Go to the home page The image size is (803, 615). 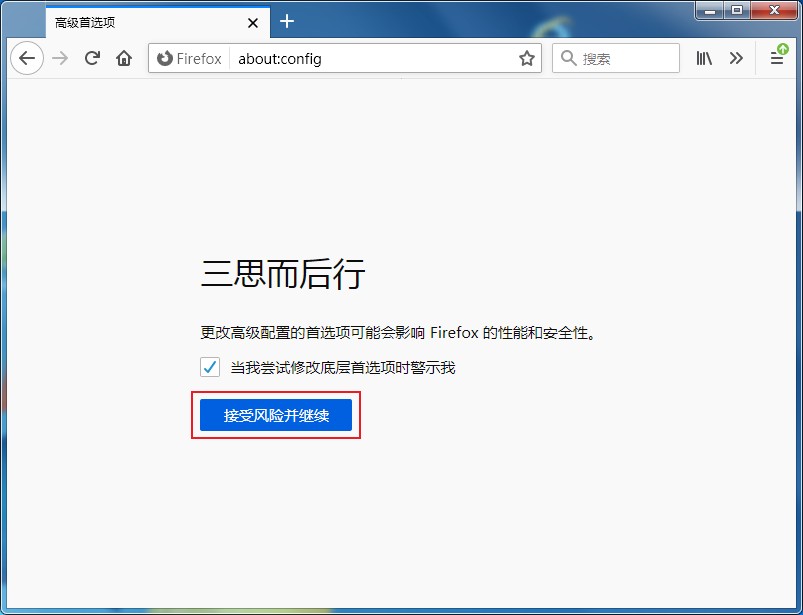tap(124, 58)
